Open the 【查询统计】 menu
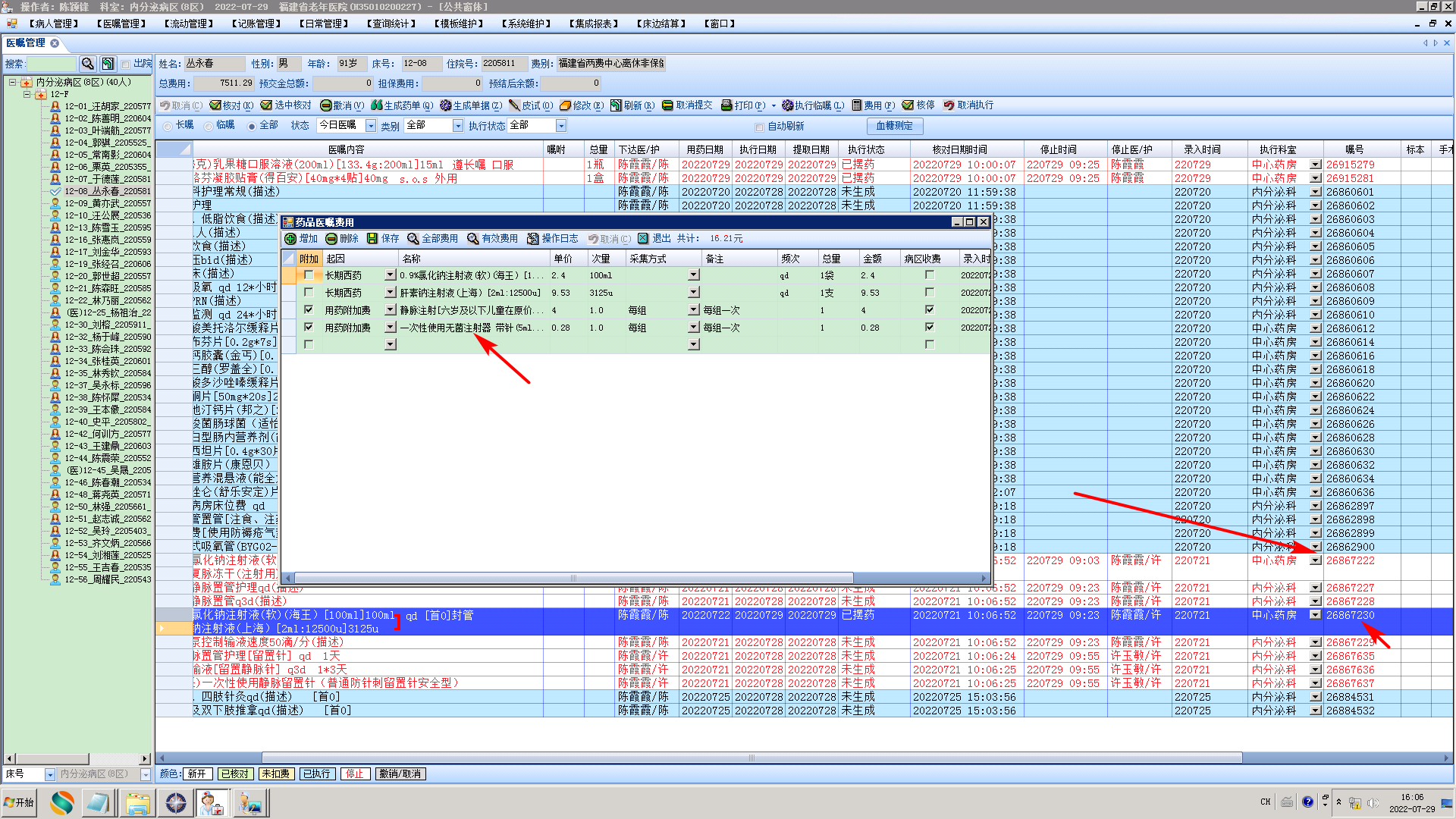1456x819 pixels. pyautogui.click(x=391, y=24)
